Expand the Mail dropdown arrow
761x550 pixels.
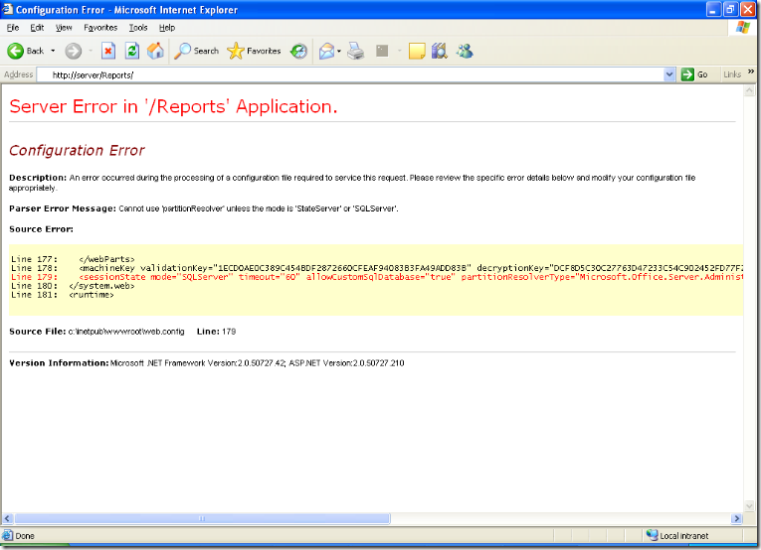(339, 51)
